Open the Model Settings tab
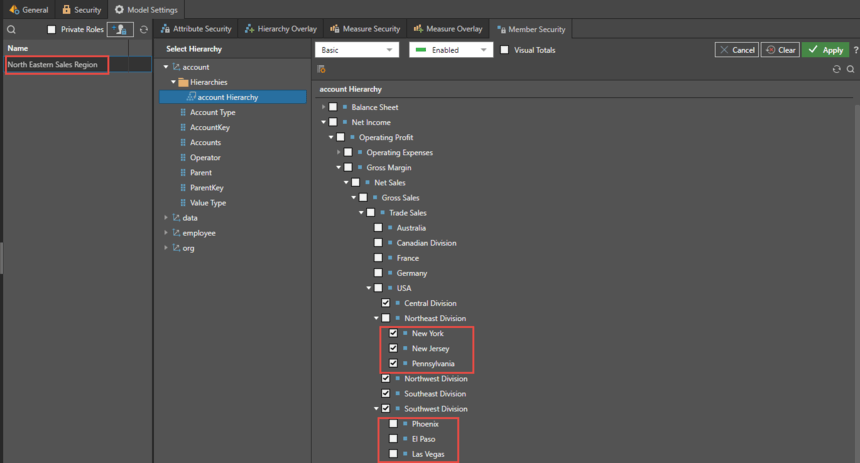The width and height of the screenshot is (860, 463). (x=146, y=10)
